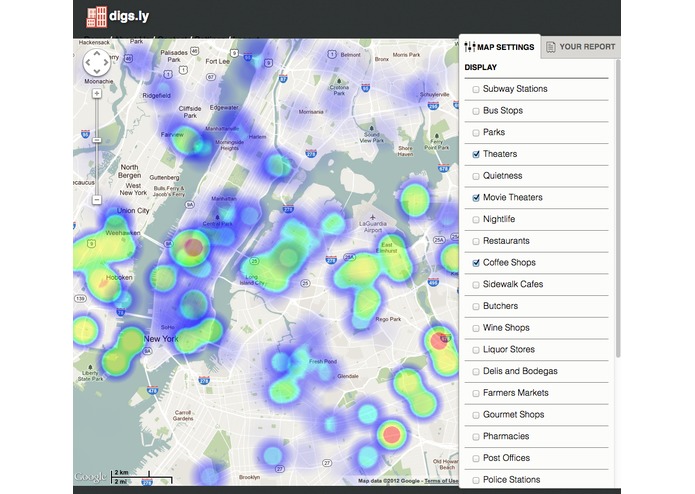
Task: Enable the Delis and Bodegas checkbox
Action: 476,372
